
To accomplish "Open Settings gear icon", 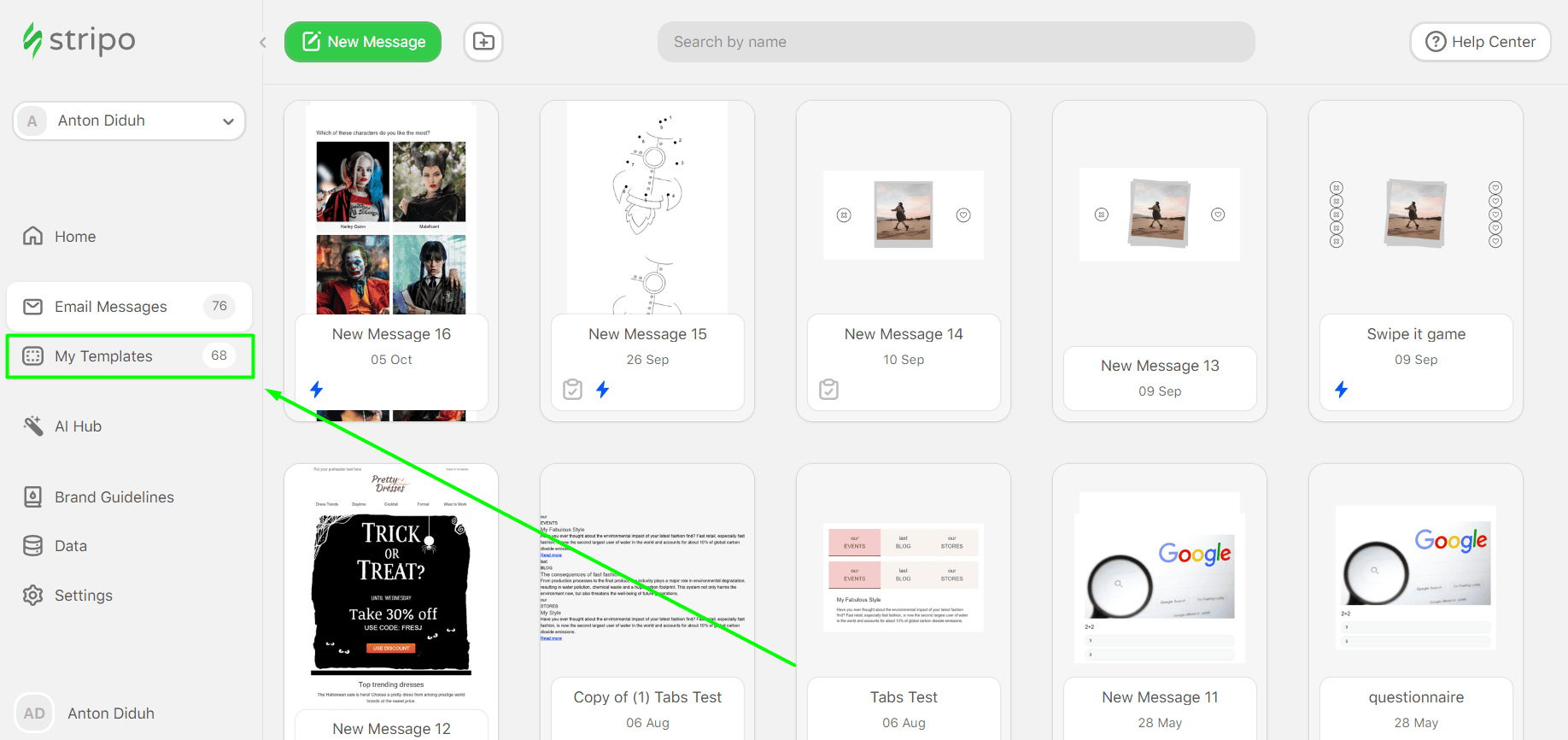I will pyautogui.click(x=33, y=596).
